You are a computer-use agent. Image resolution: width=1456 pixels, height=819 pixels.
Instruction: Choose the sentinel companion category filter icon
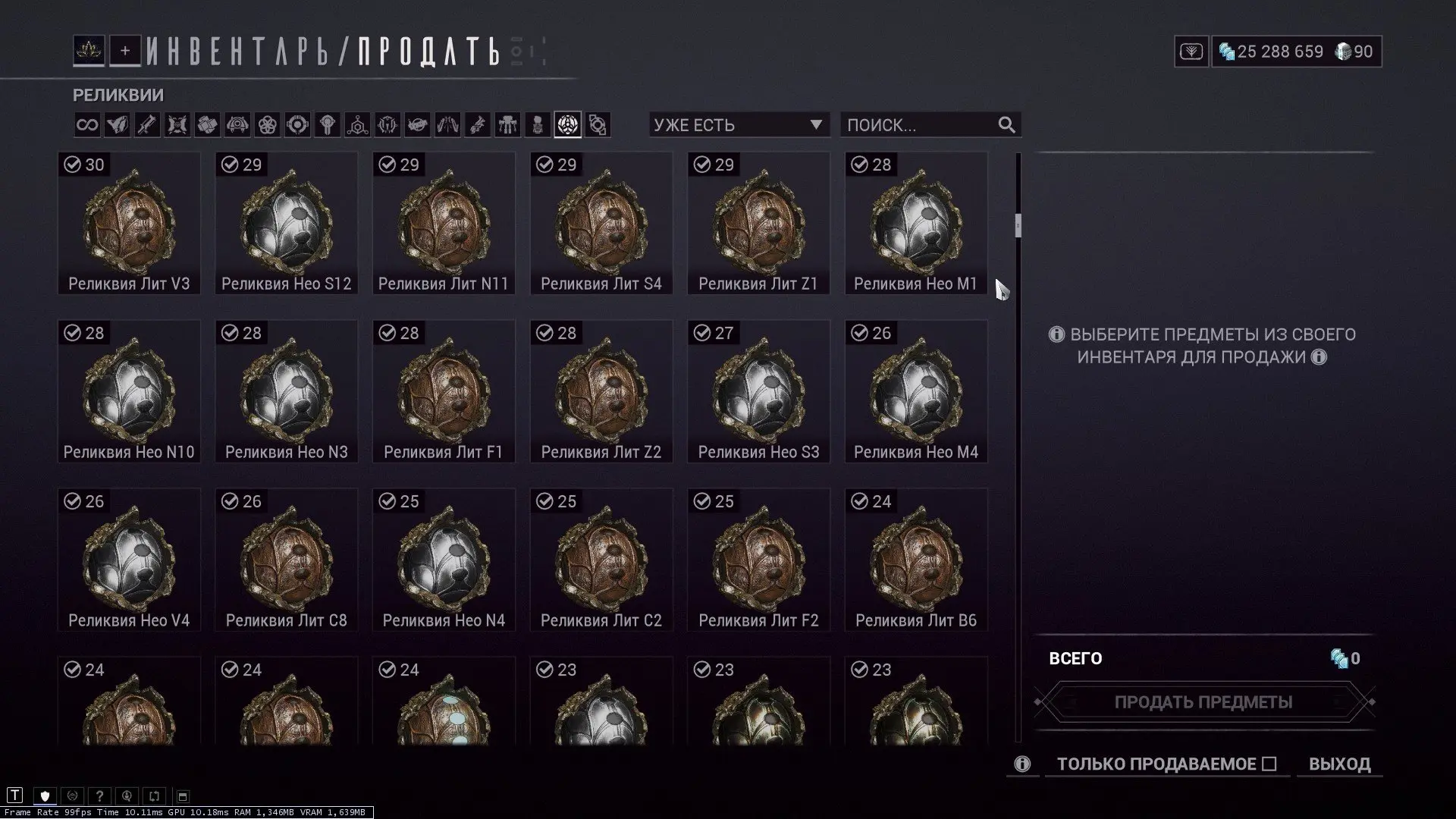point(237,125)
